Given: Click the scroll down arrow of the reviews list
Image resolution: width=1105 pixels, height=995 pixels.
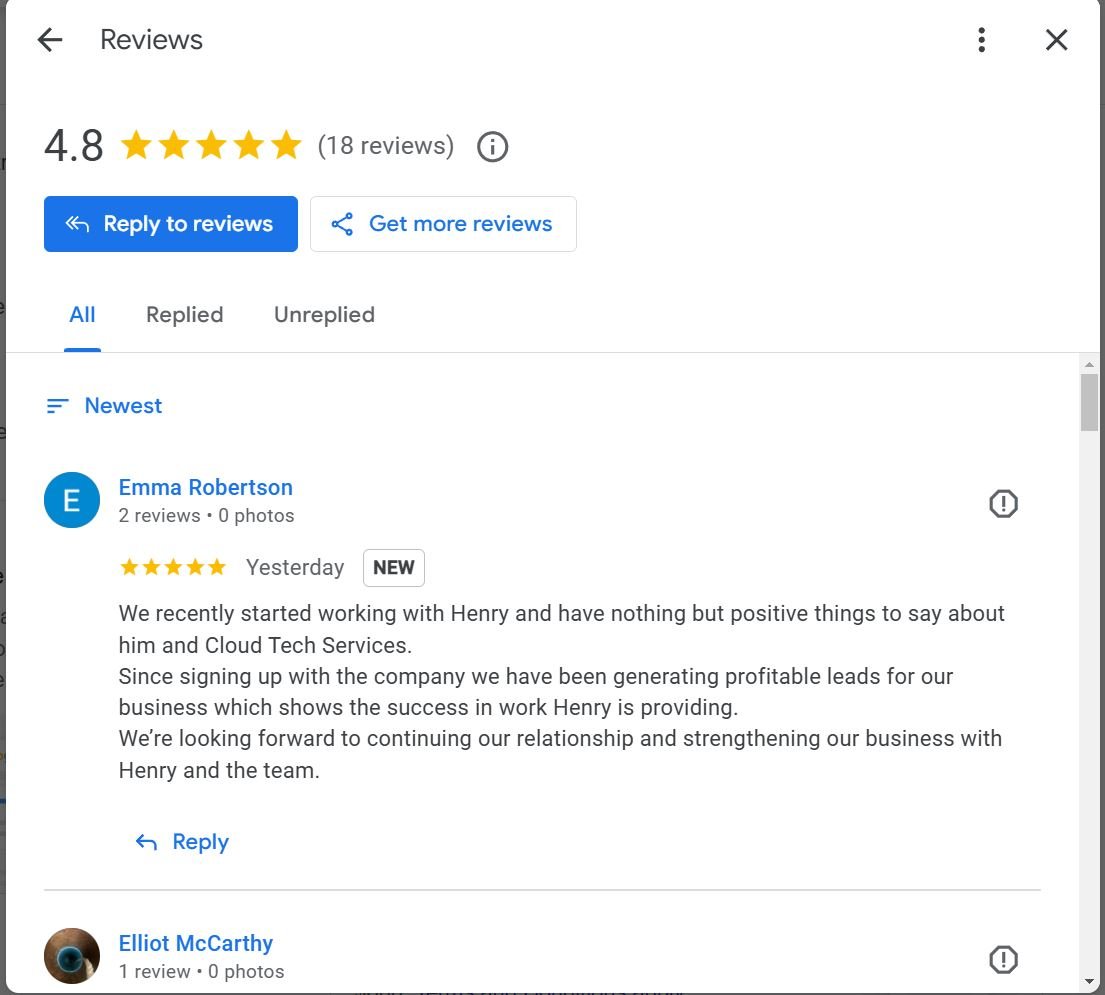Looking at the screenshot, I should coord(1089,981).
